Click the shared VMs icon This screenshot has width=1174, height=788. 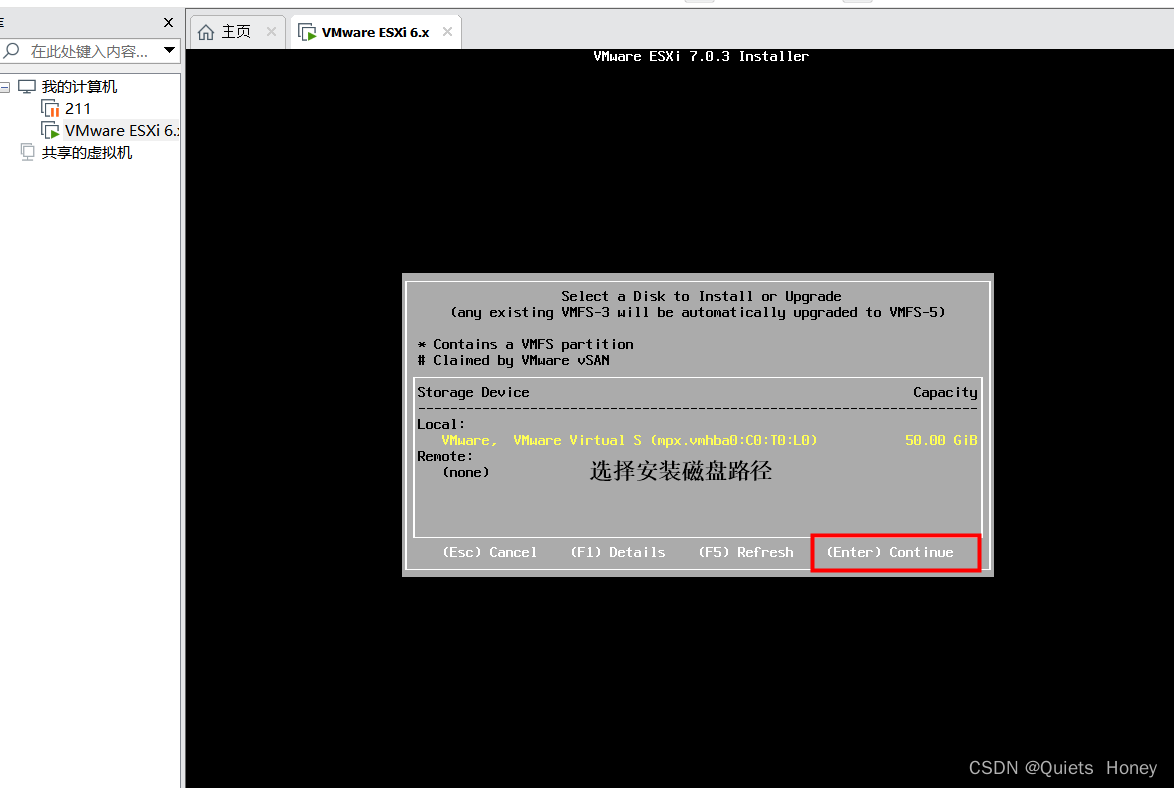point(27,152)
